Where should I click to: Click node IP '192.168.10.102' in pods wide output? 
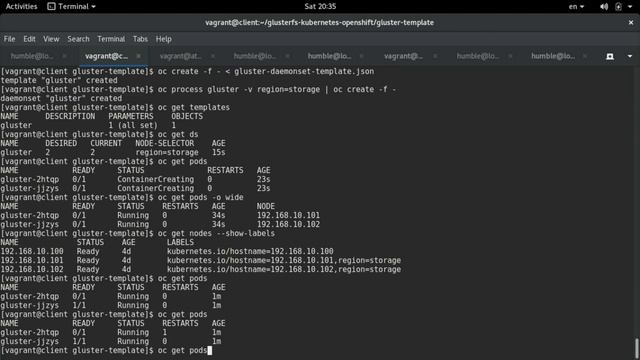[288, 224]
